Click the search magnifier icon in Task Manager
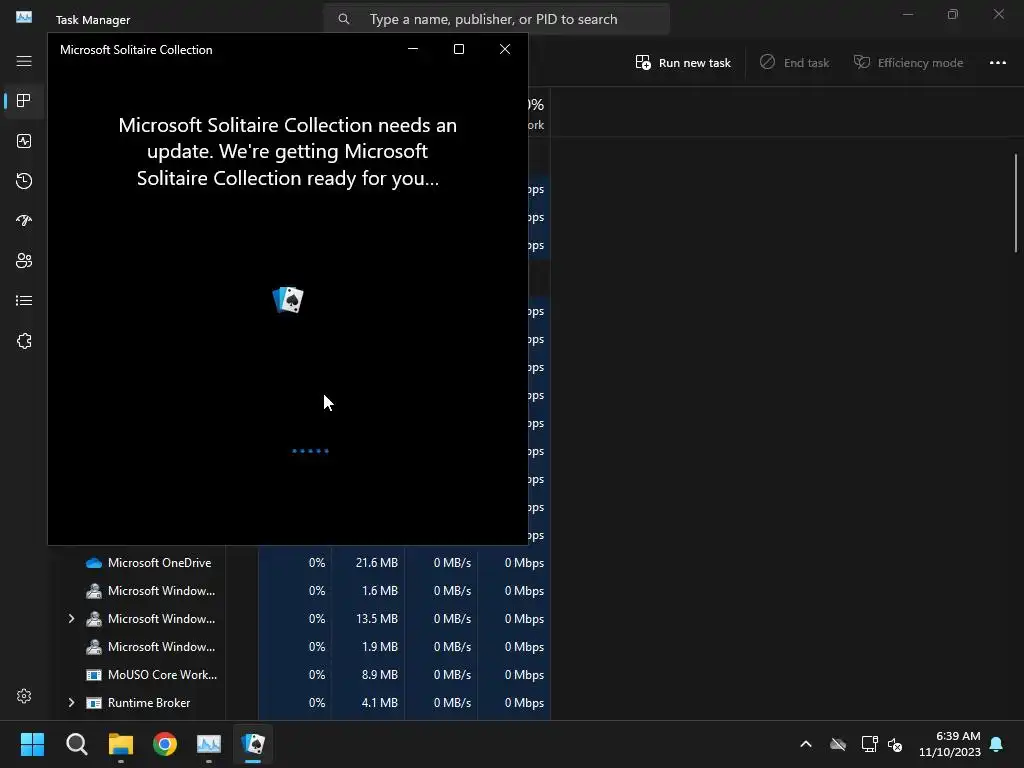1024x768 pixels. coord(344,20)
